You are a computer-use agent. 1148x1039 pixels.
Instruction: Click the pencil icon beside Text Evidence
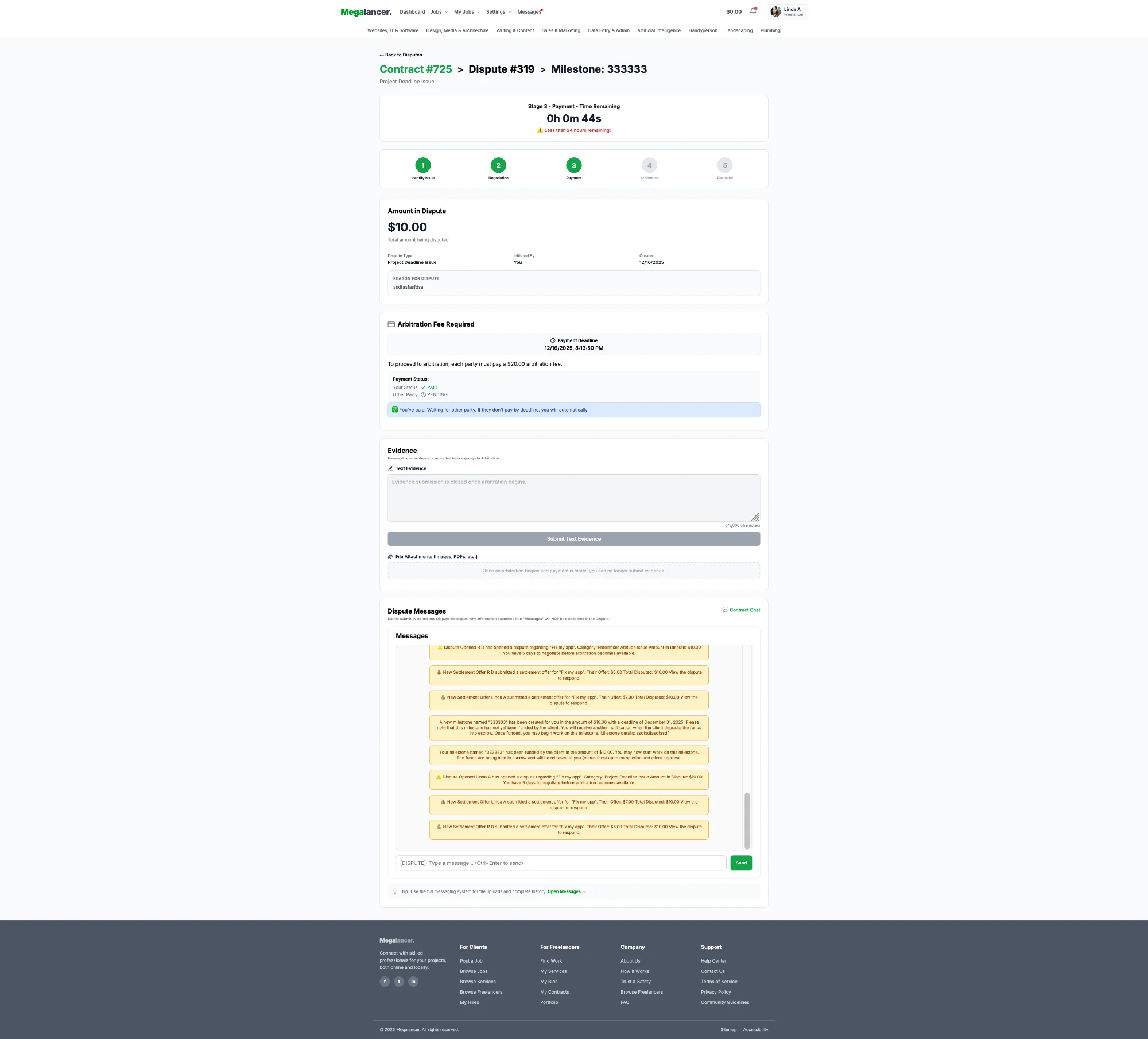(391, 468)
